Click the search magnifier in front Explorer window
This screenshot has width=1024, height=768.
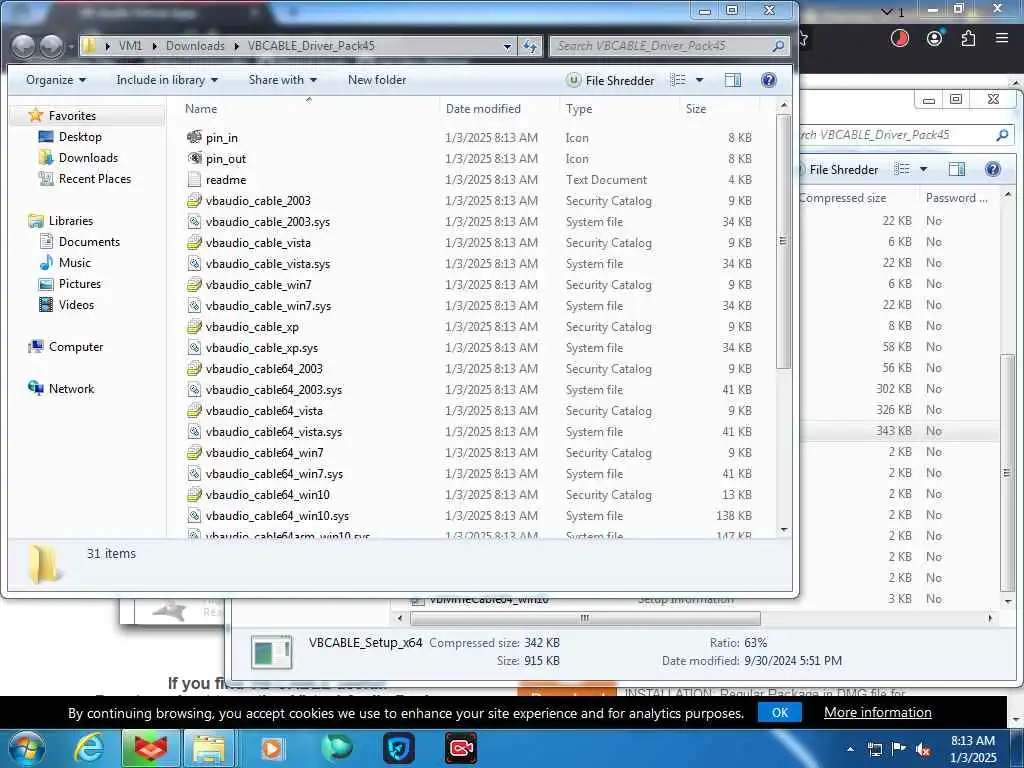pos(778,46)
